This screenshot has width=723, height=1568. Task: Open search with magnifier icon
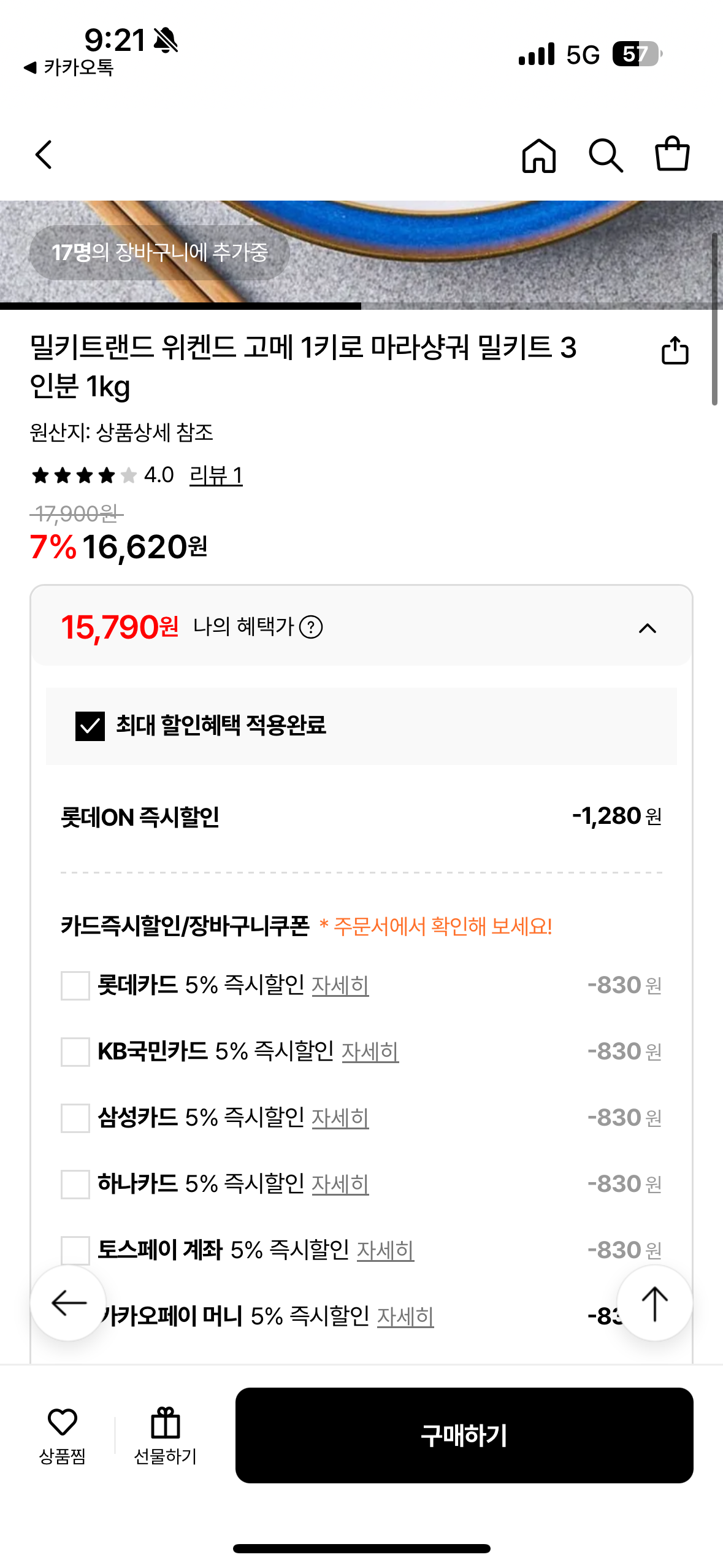pos(605,155)
